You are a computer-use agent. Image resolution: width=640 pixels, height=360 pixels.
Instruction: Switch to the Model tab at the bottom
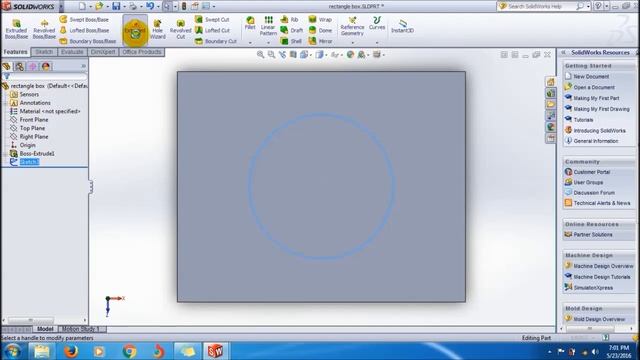tap(45, 329)
